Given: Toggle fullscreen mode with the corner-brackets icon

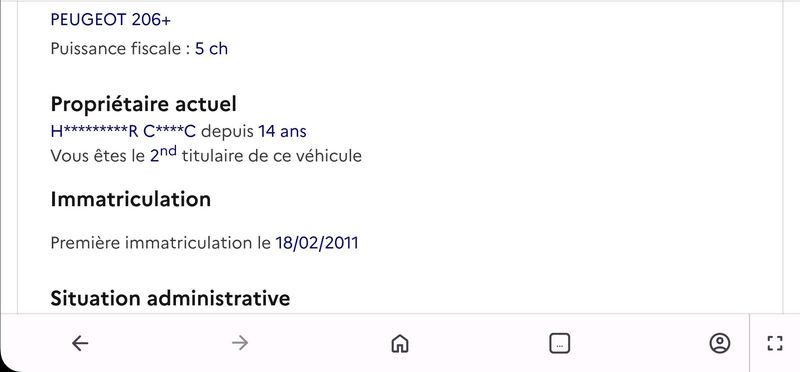Looking at the screenshot, I should (775, 343).
